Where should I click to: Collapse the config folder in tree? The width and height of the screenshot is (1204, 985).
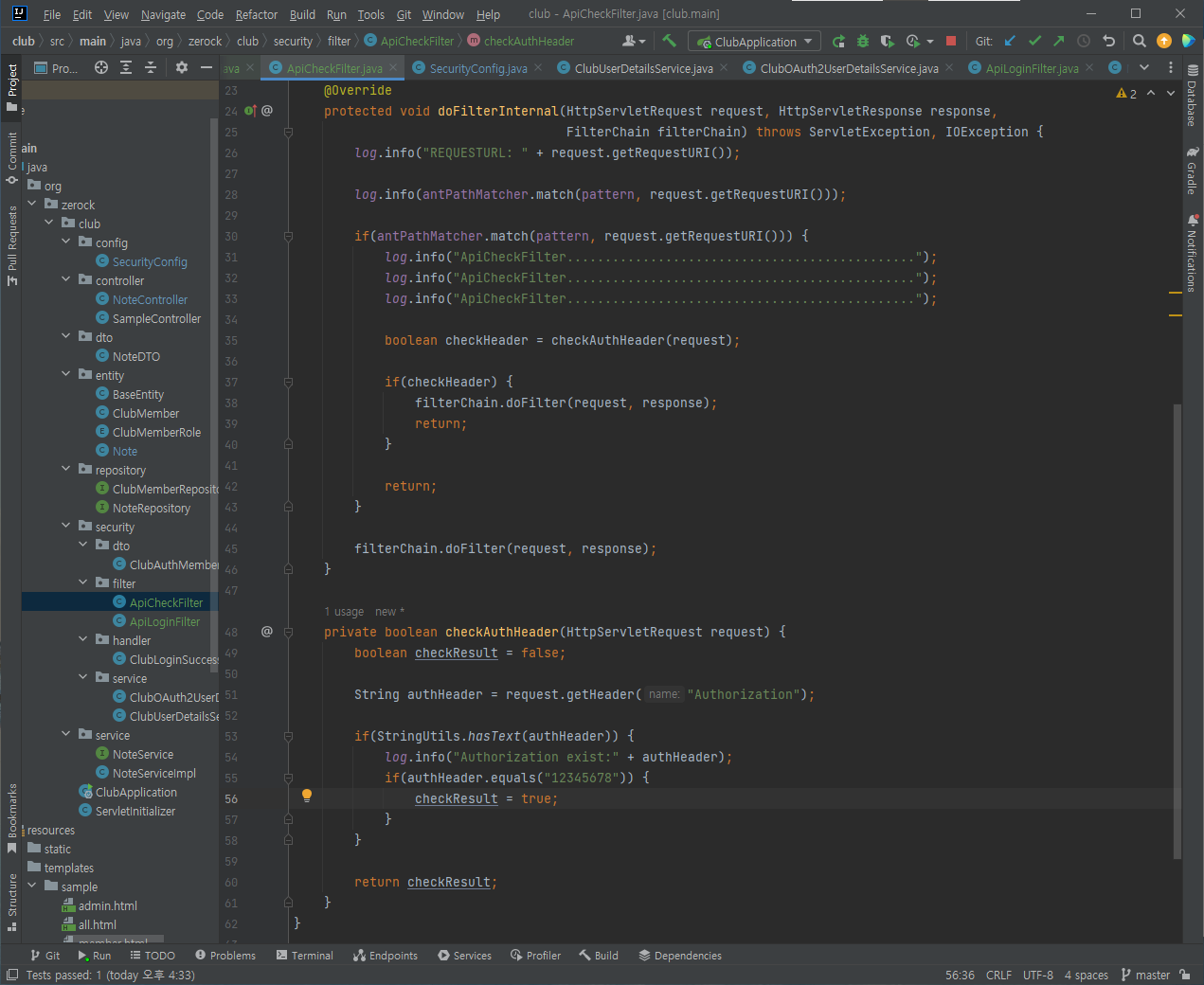(x=66, y=242)
